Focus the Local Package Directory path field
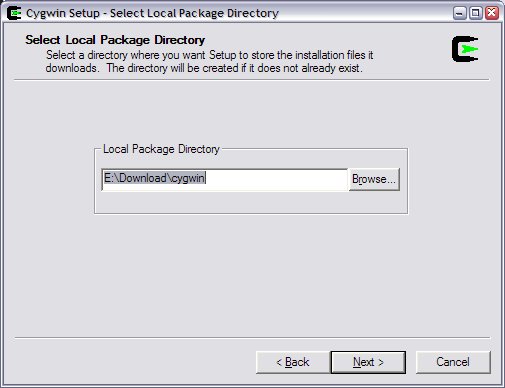Screen dimensions: 505x388 tap(224, 179)
